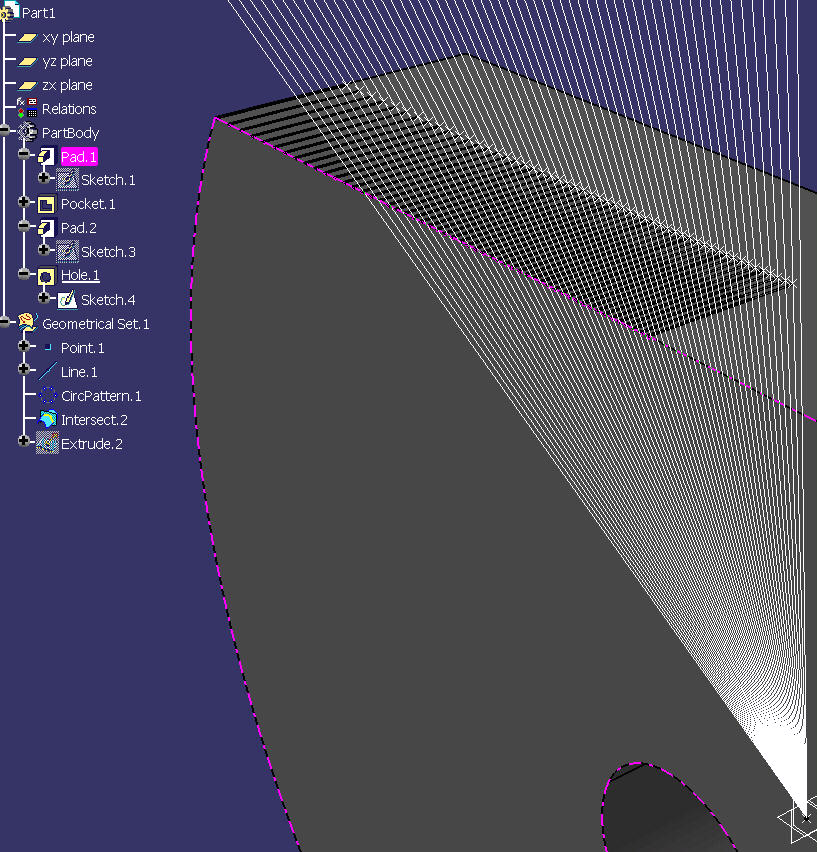Click the Sketch.4 icon

click(67, 299)
